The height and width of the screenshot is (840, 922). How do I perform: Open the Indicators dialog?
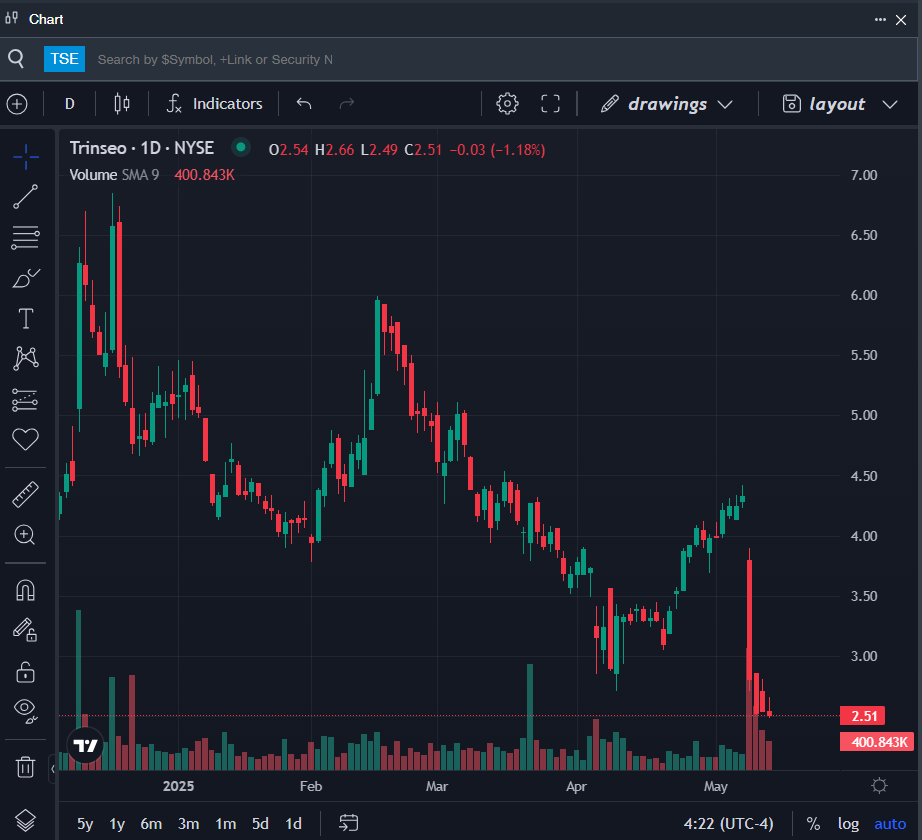point(214,104)
